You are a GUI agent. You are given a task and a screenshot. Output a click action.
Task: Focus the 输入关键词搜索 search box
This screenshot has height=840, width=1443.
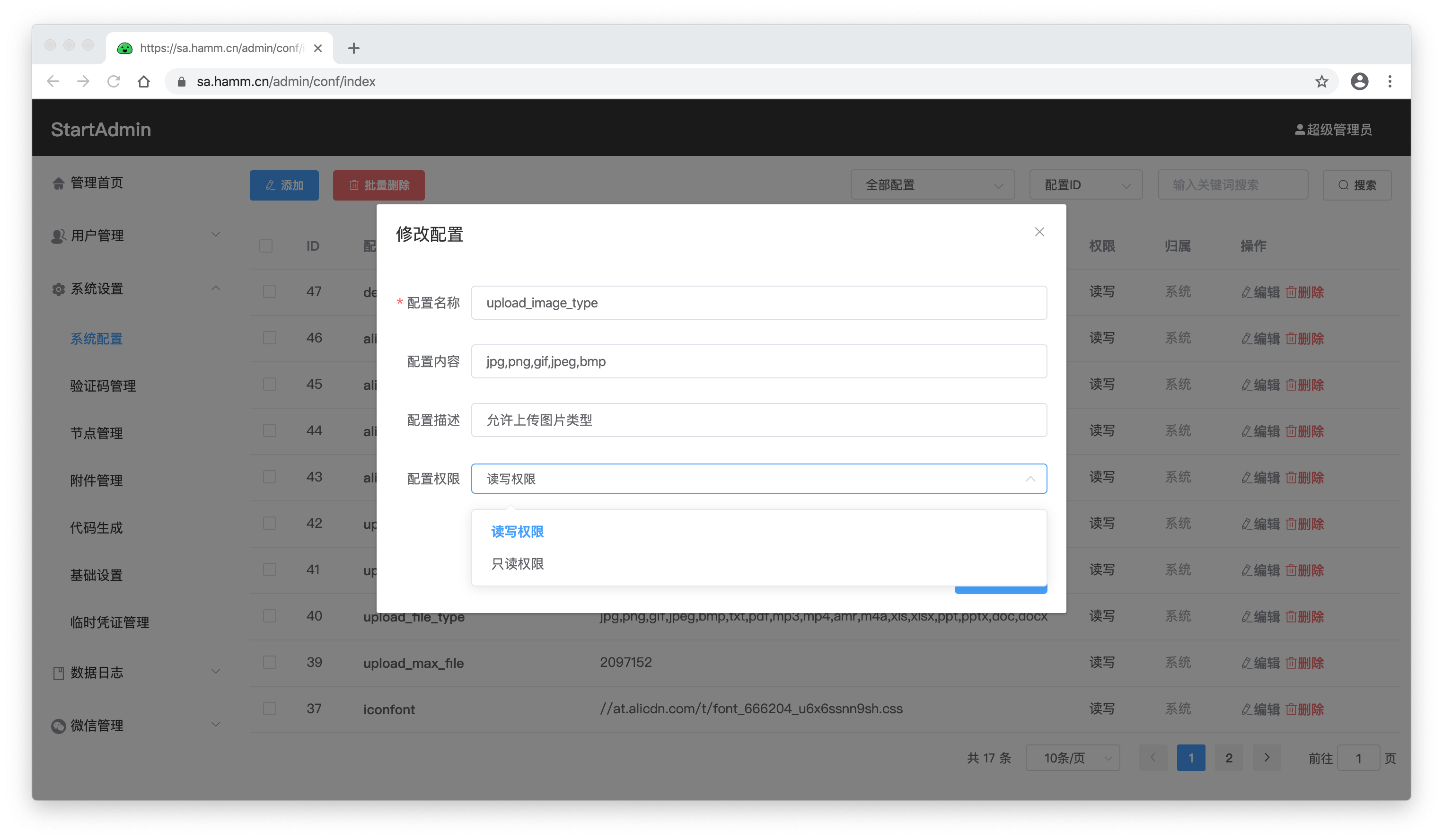[1233, 185]
